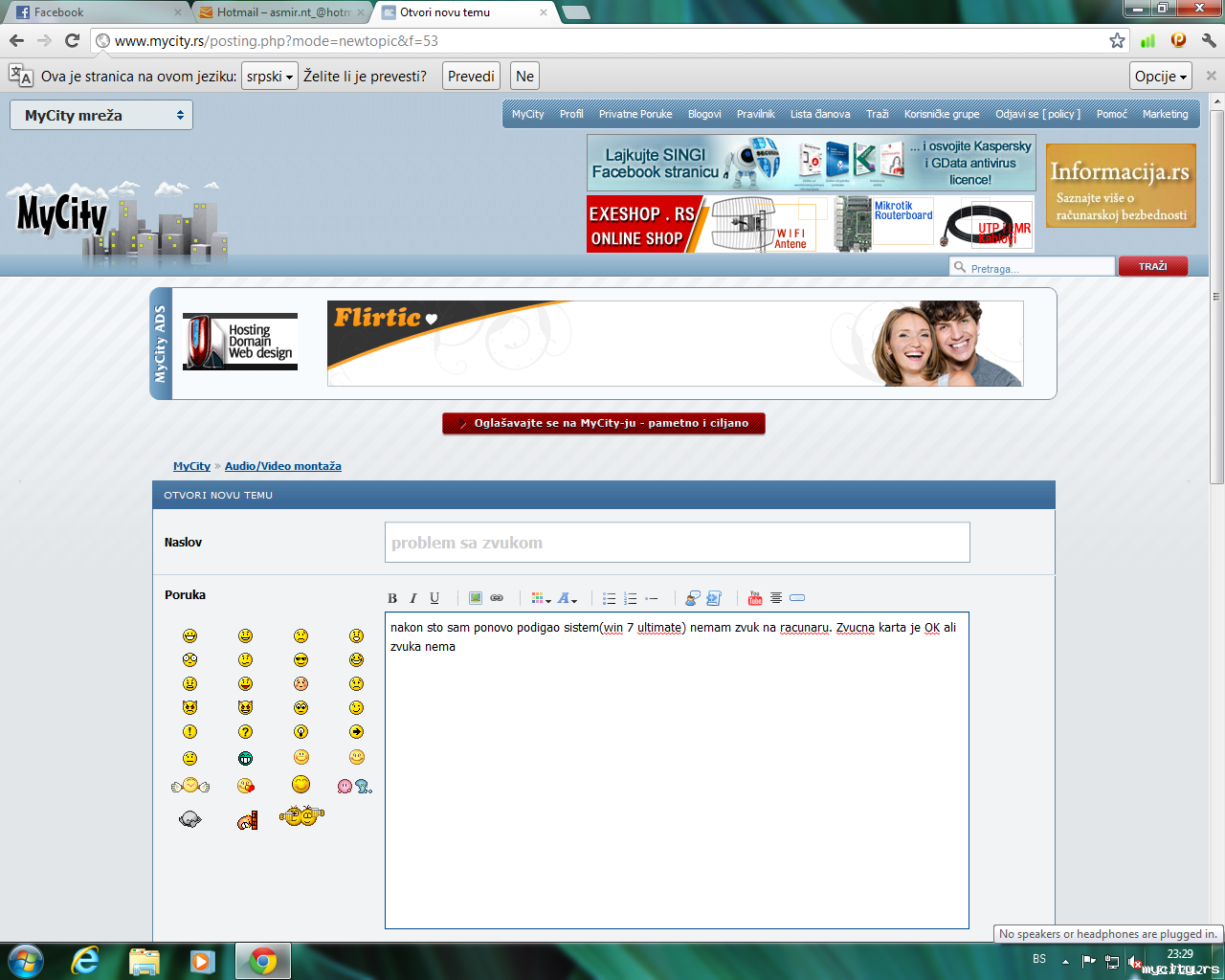
Task: Click the Prevedi translate button
Action: coord(471,77)
